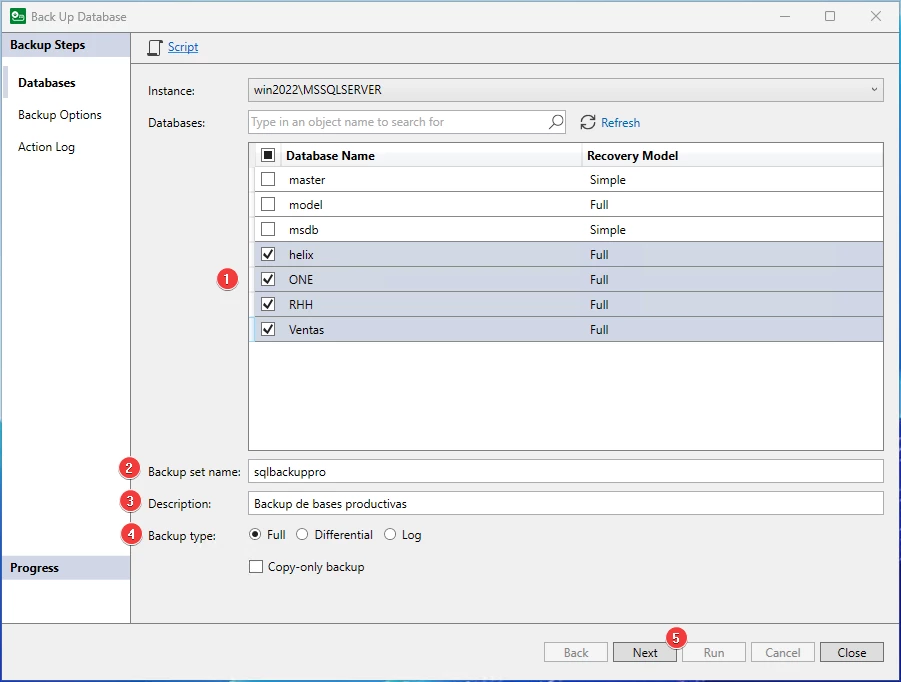
Task: Select the Ventas database name
Action: pyautogui.click(x=306, y=330)
